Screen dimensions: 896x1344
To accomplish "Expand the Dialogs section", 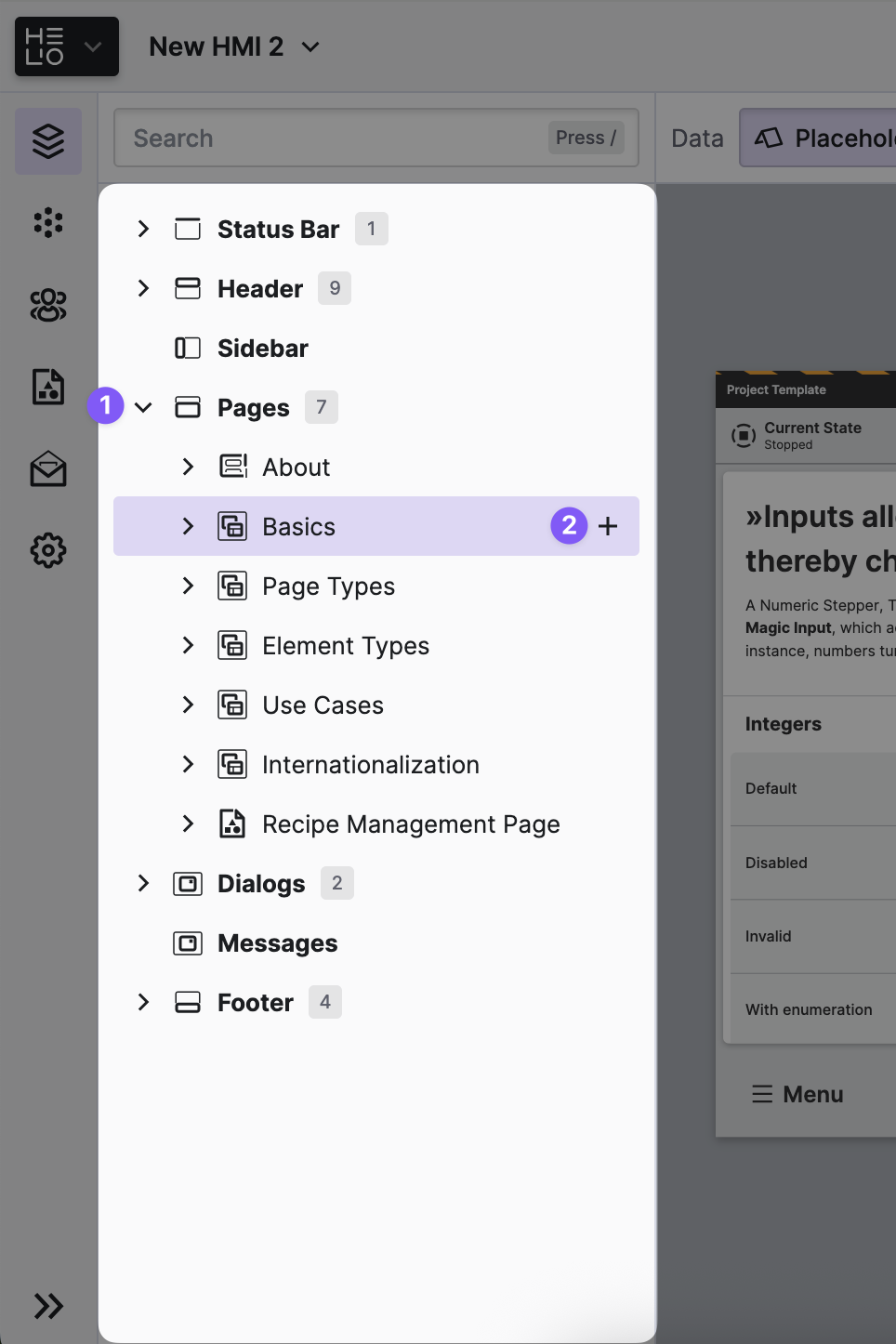I will 143,883.
